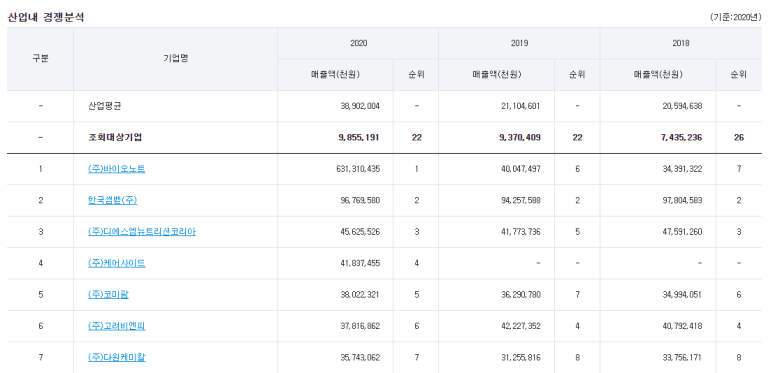Click the 2019 year header

[x=520, y=43]
